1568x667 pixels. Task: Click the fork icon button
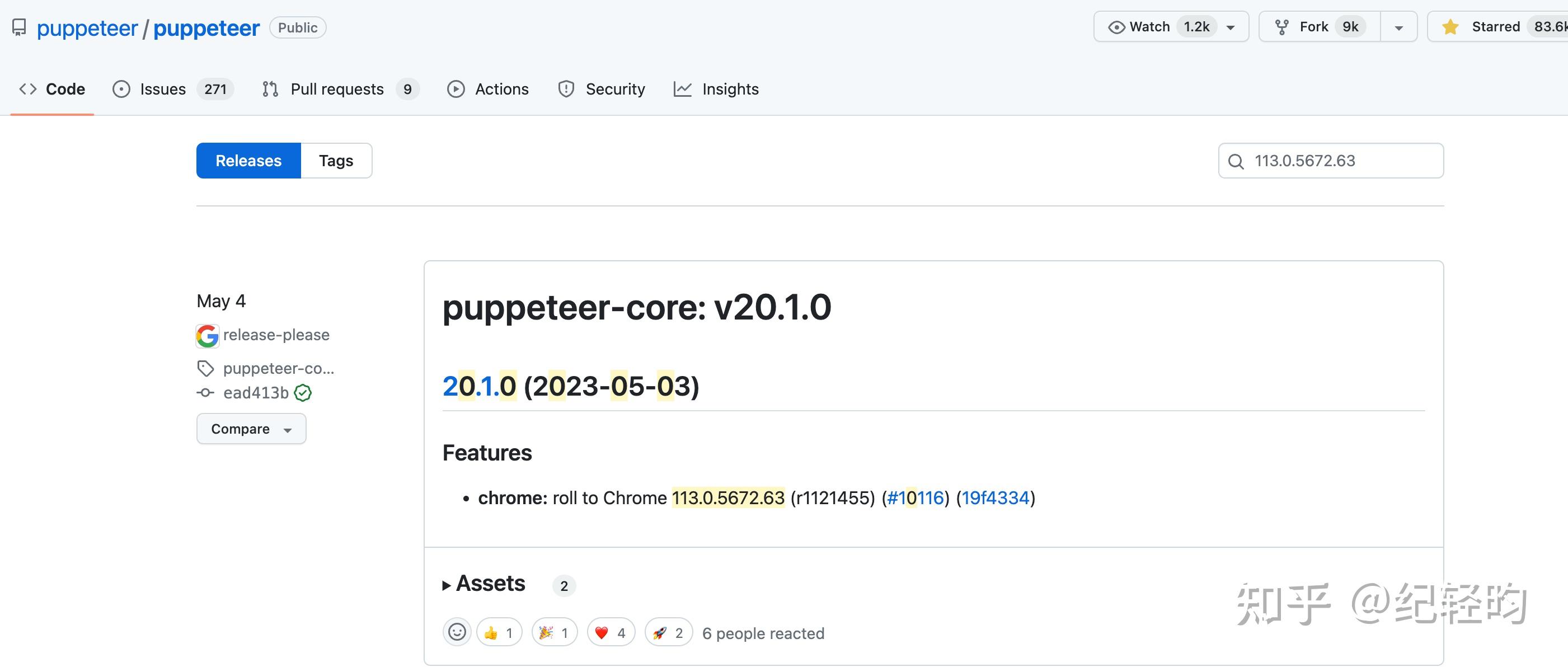[1318, 27]
